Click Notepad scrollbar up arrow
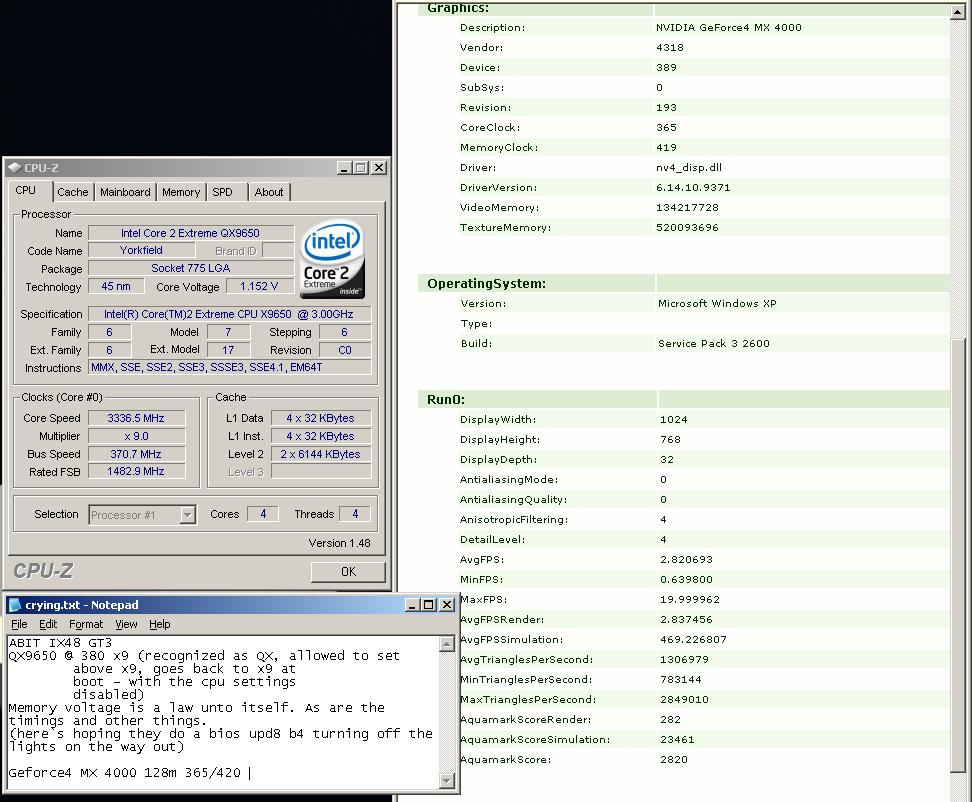974x802 pixels. 447,644
